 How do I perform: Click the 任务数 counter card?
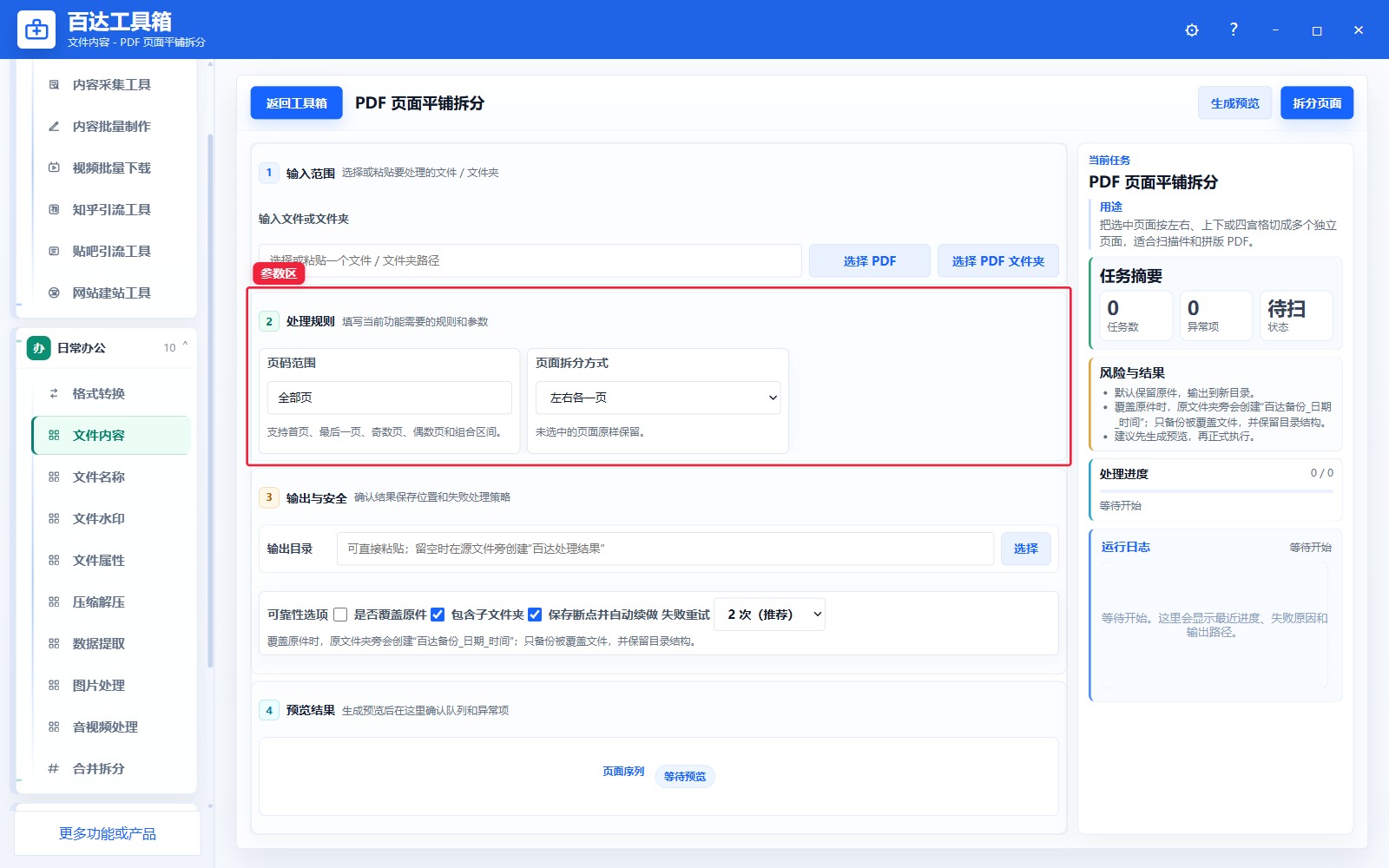1136,316
